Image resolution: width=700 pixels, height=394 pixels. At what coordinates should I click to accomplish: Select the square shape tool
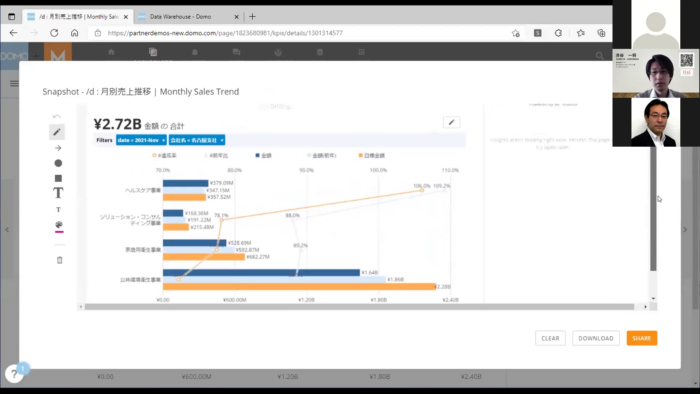(x=58, y=178)
